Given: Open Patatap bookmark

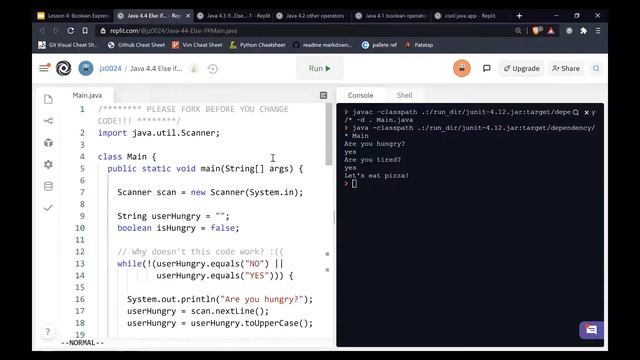Looking at the screenshot, I should [x=419, y=45].
